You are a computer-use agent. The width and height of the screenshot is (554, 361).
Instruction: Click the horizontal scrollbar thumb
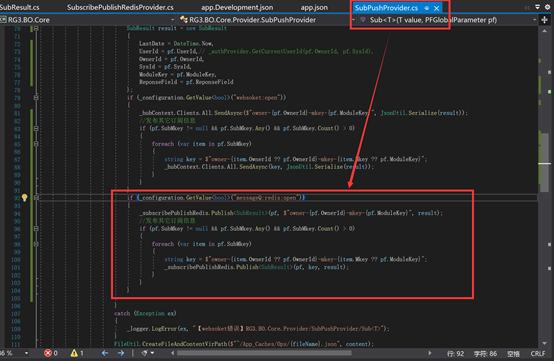(x=264, y=353)
